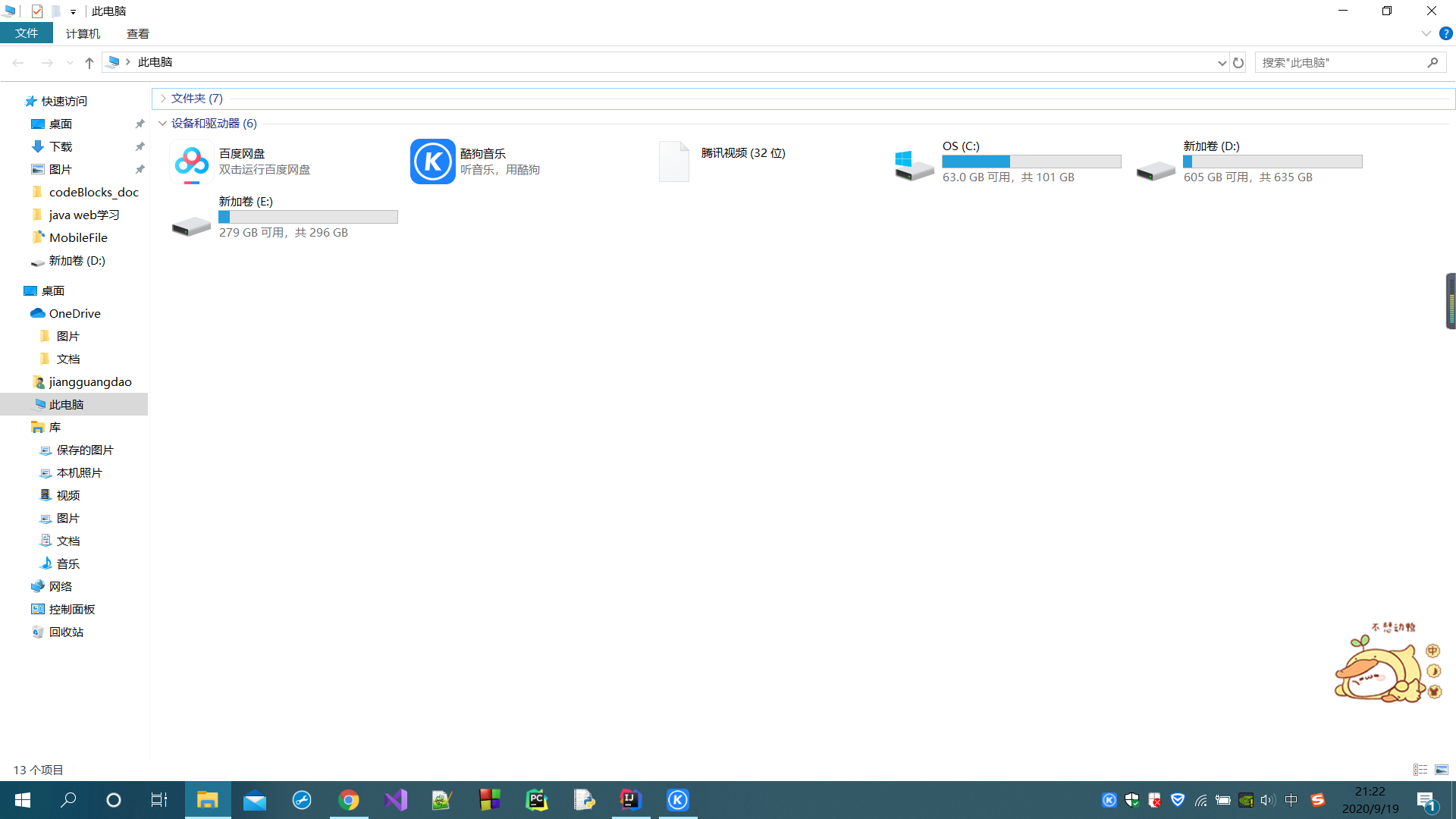Click the up-directory arrow button
1456x819 pixels.
point(89,63)
